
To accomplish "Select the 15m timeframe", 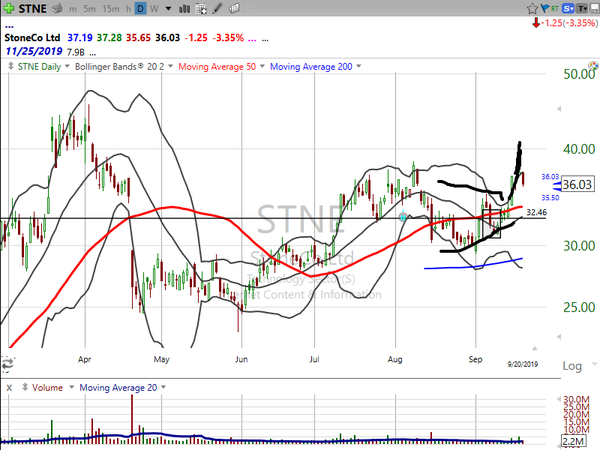I will coord(112,8).
